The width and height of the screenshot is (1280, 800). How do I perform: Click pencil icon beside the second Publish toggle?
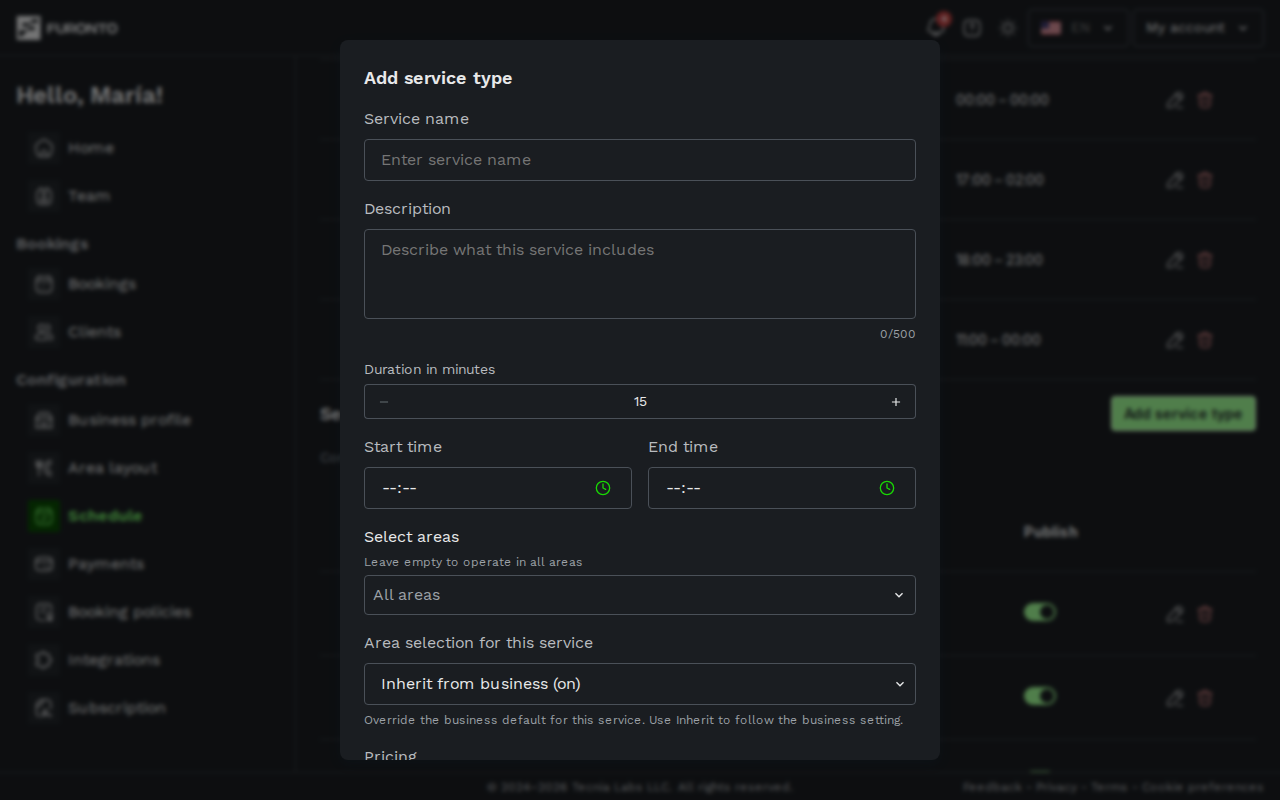(1175, 698)
